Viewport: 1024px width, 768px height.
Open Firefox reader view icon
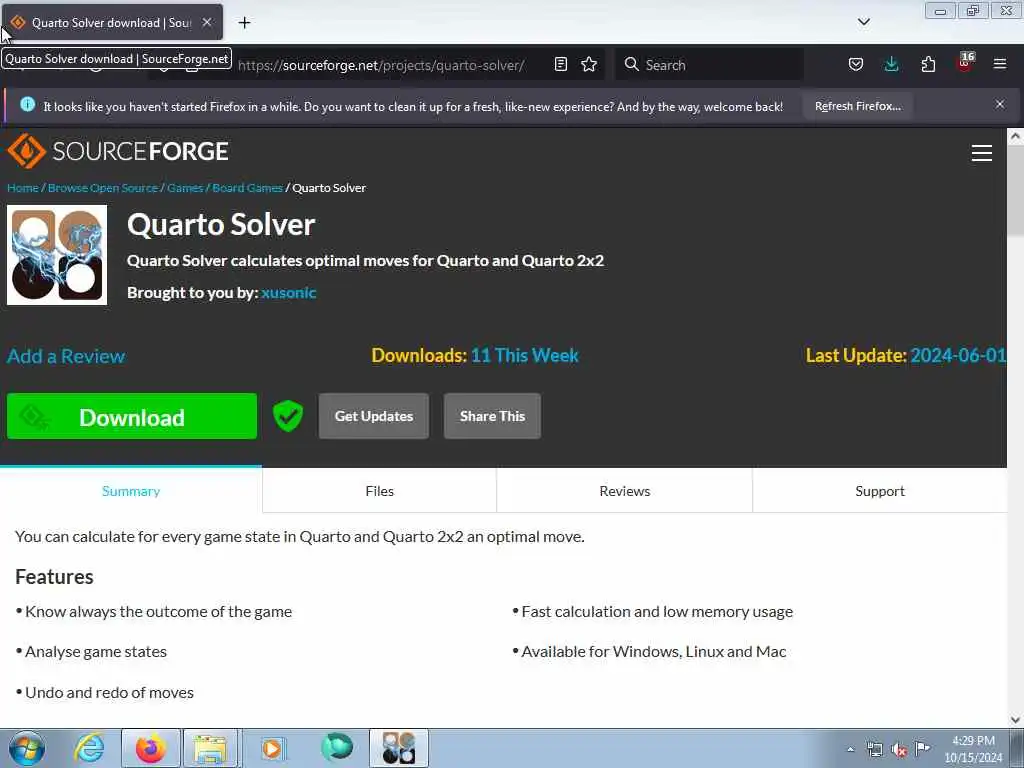(560, 65)
